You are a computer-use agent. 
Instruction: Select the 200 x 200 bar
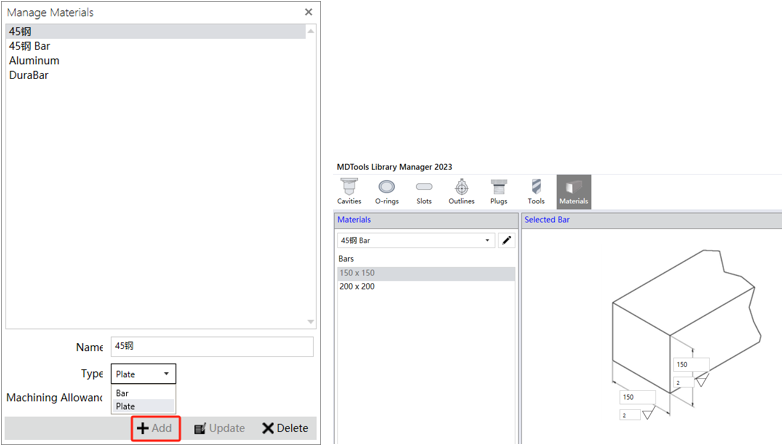[x=426, y=286]
